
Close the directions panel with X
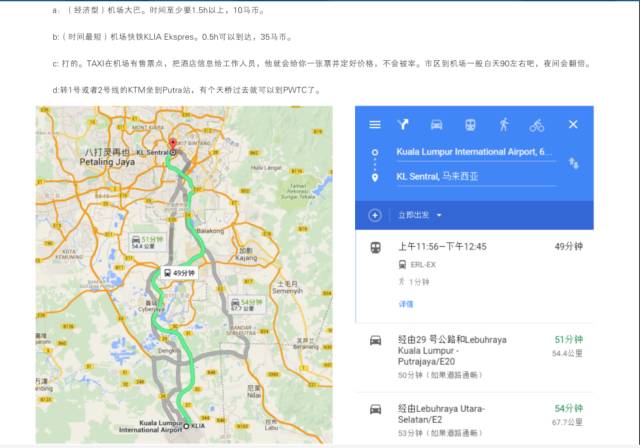[573, 124]
